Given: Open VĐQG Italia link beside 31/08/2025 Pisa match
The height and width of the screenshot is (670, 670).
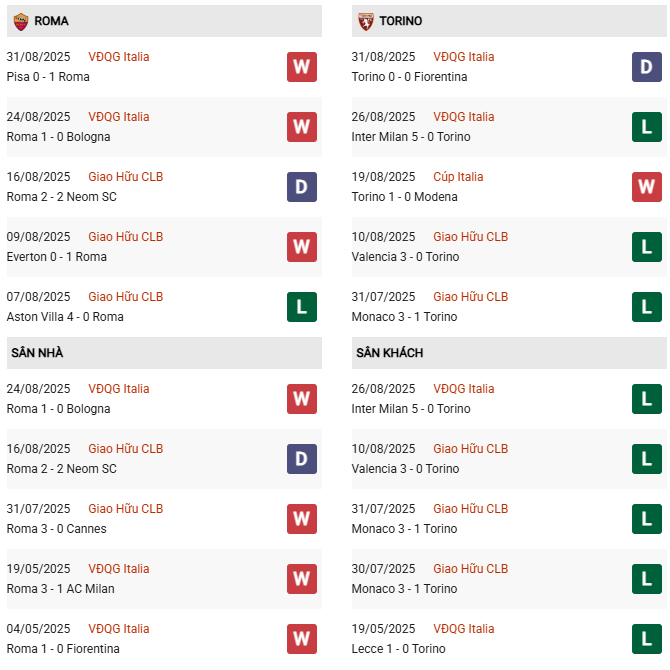Looking at the screenshot, I should pyautogui.click(x=119, y=57).
